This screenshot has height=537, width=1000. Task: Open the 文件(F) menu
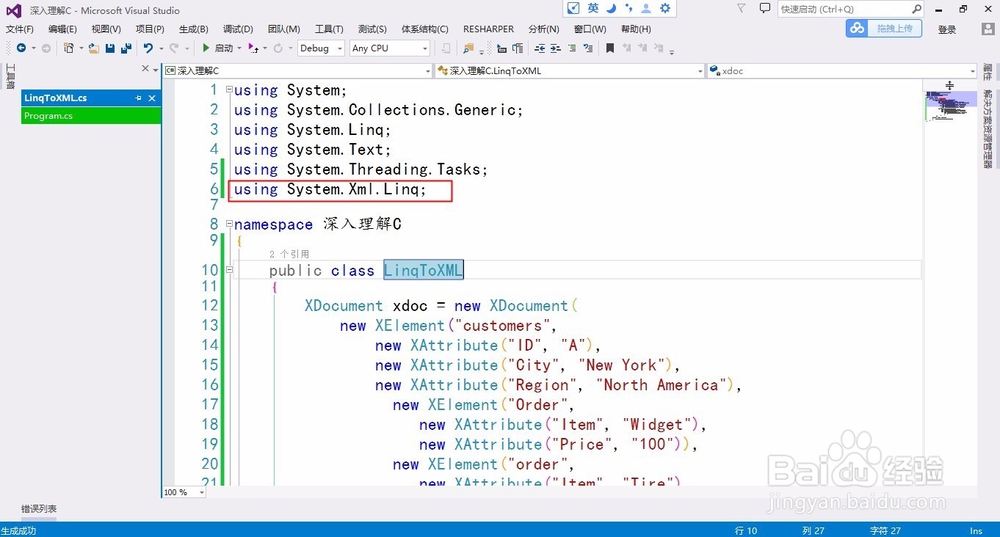[x=20, y=29]
